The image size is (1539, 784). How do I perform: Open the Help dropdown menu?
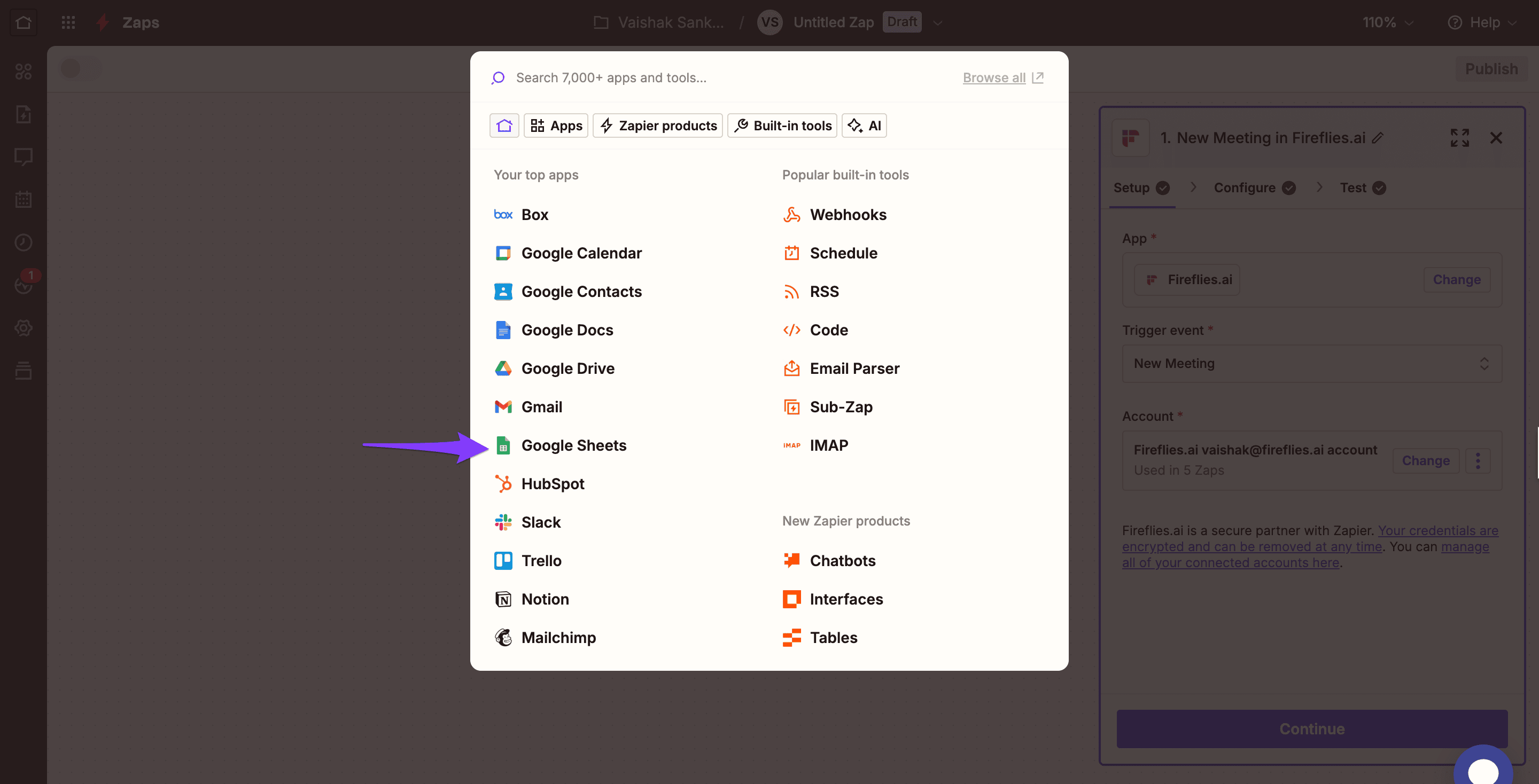(1482, 22)
